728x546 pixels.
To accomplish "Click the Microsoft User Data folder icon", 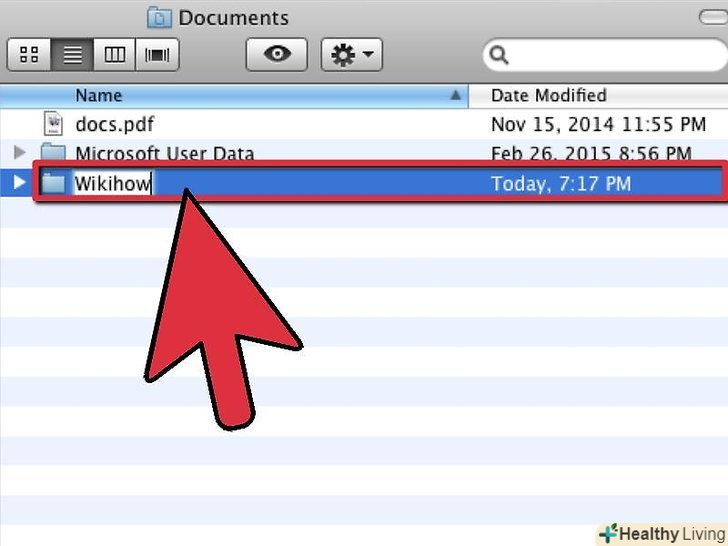I will coord(53,152).
